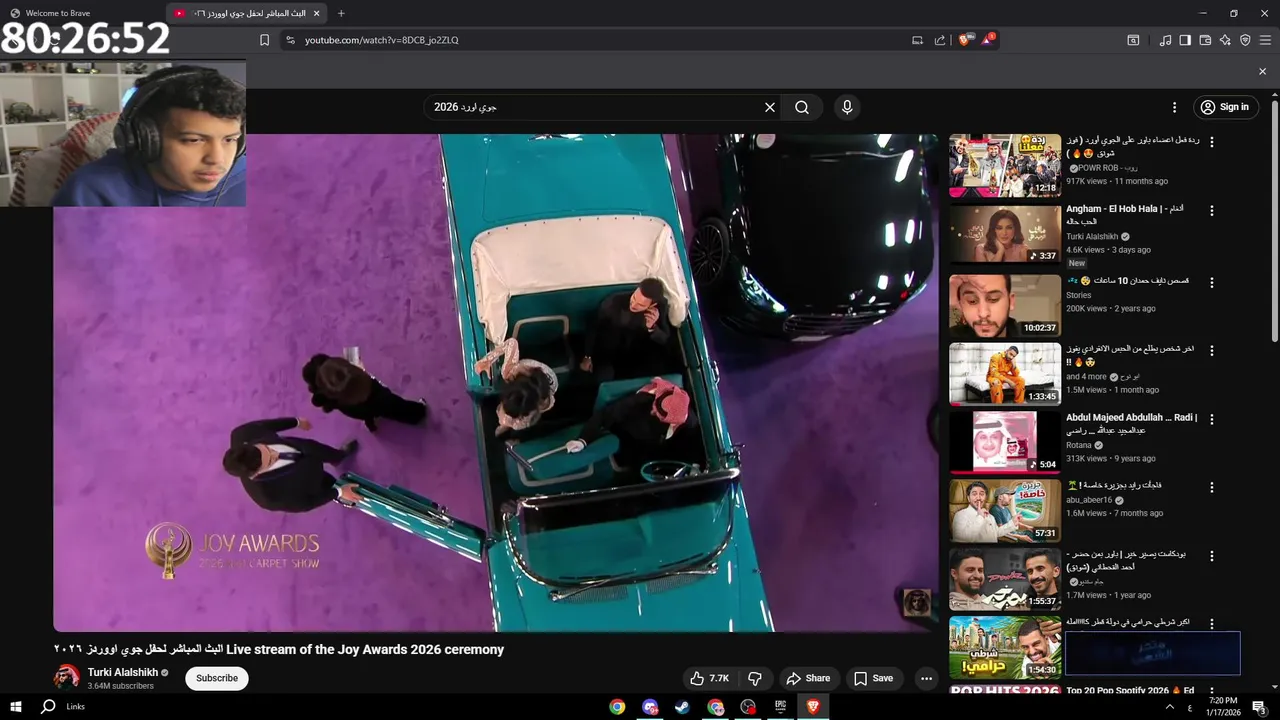Open Brave main hamburger menu
Viewport: 1280px width, 720px height.
[x=1265, y=40]
